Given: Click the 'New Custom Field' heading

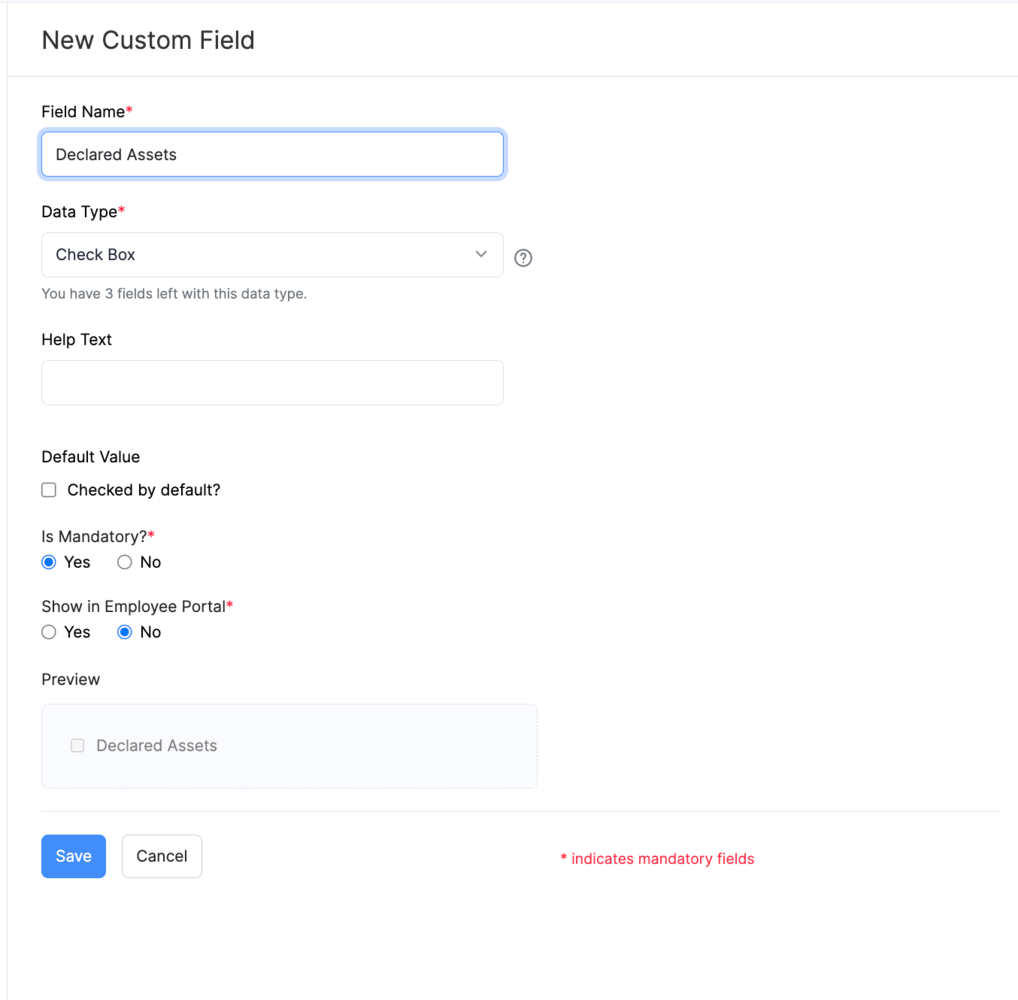Looking at the screenshot, I should [148, 40].
